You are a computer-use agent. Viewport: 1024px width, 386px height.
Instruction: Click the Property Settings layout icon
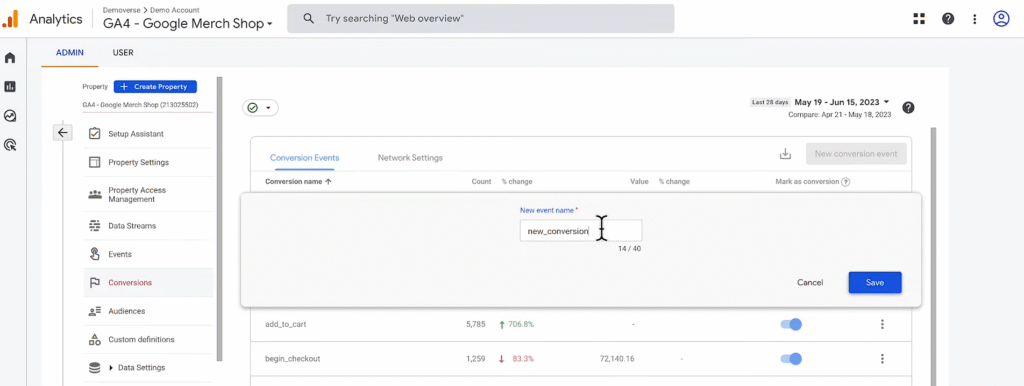(95, 162)
